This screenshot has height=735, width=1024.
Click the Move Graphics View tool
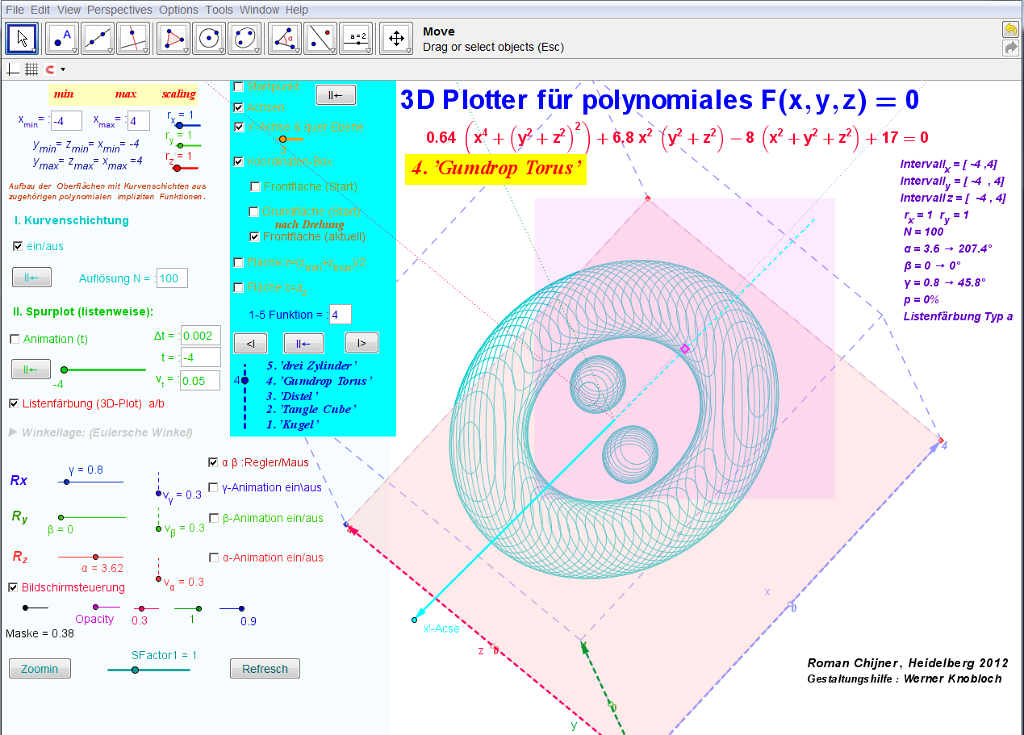396,39
